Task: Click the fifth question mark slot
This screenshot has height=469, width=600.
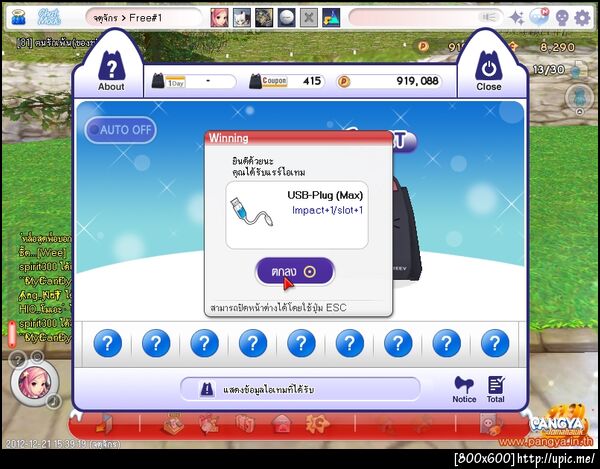Action: pyautogui.click(x=301, y=343)
